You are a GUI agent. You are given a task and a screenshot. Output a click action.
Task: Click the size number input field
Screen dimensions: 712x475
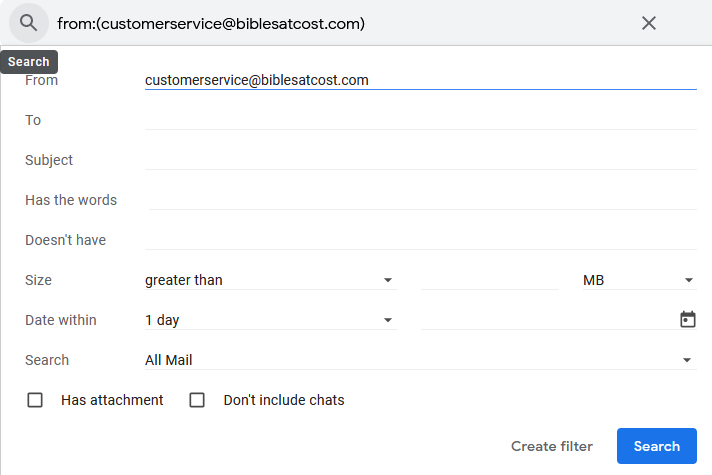[x=490, y=280]
